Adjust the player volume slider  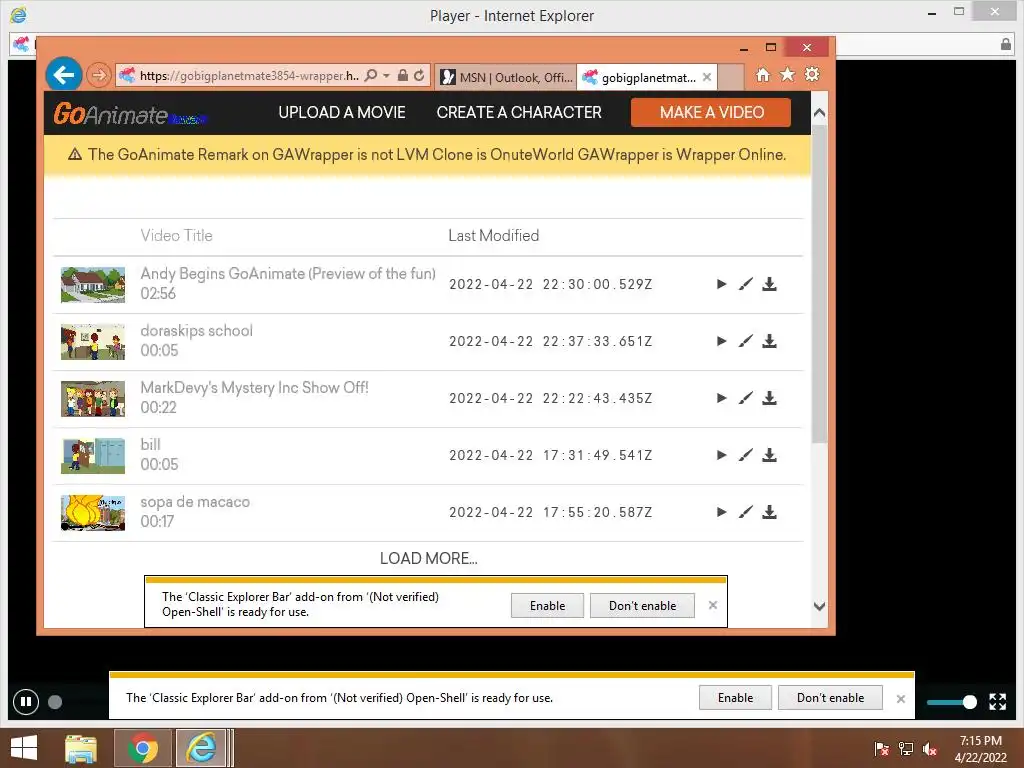click(x=953, y=702)
